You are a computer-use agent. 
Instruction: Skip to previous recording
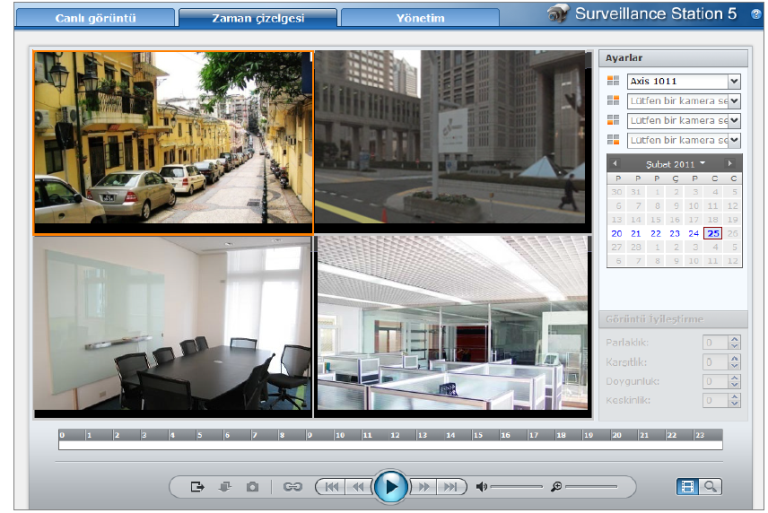(330, 487)
